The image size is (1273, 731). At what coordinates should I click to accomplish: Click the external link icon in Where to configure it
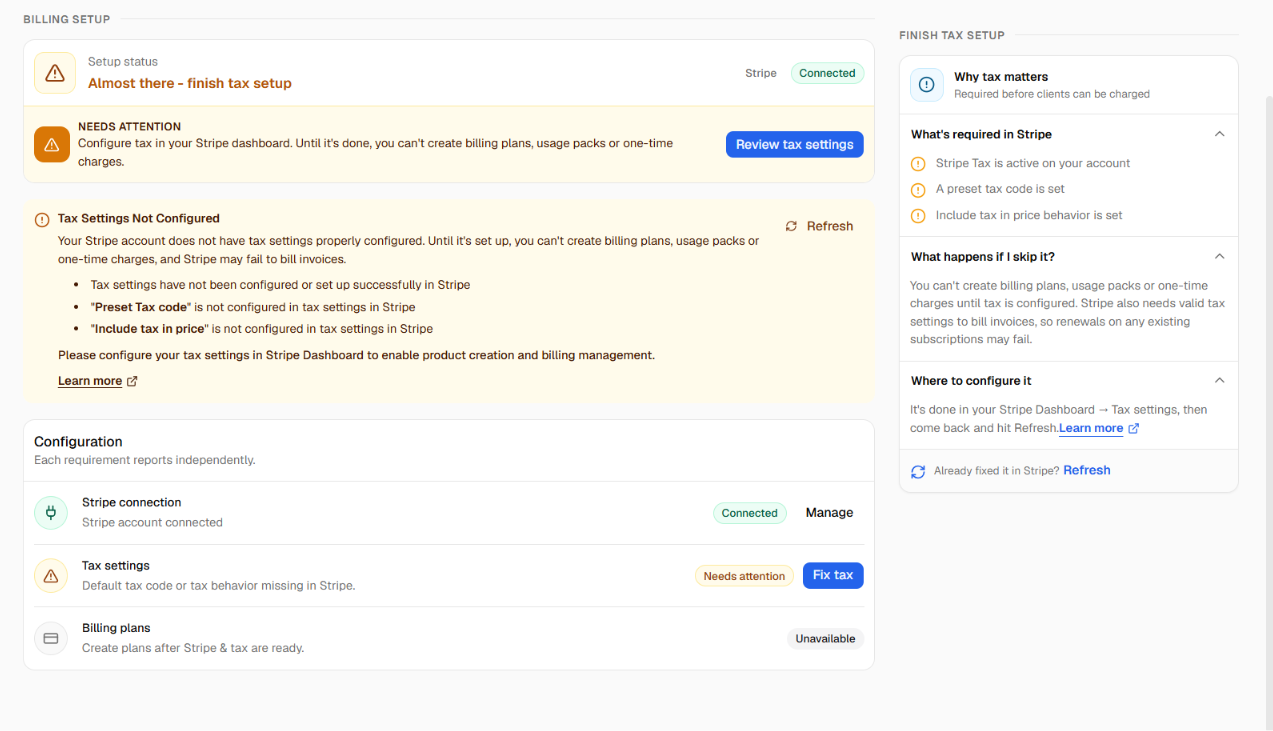click(x=1133, y=428)
